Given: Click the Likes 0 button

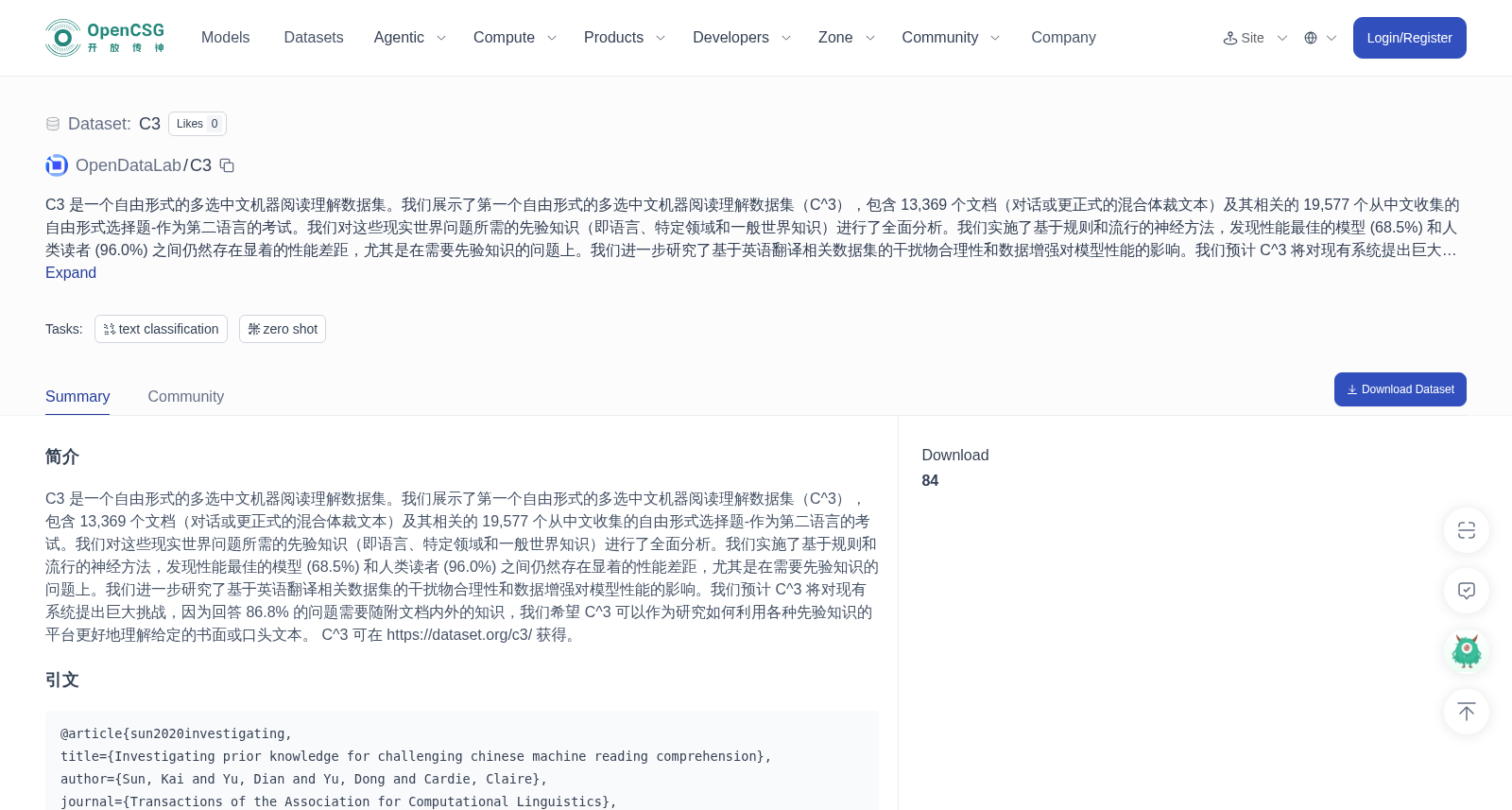Looking at the screenshot, I should pyautogui.click(x=198, y=124).
